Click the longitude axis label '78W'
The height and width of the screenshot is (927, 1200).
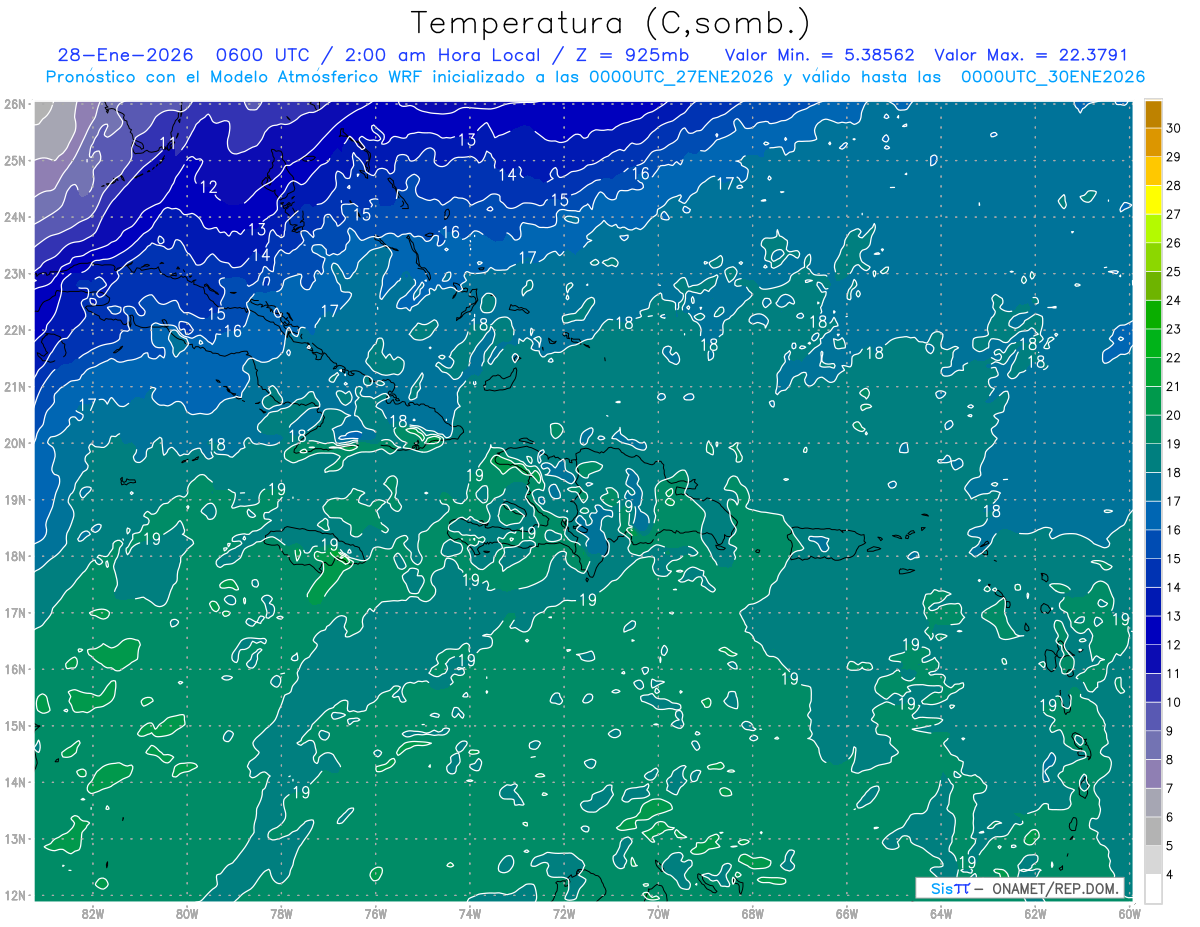click(x=281, y=912)
